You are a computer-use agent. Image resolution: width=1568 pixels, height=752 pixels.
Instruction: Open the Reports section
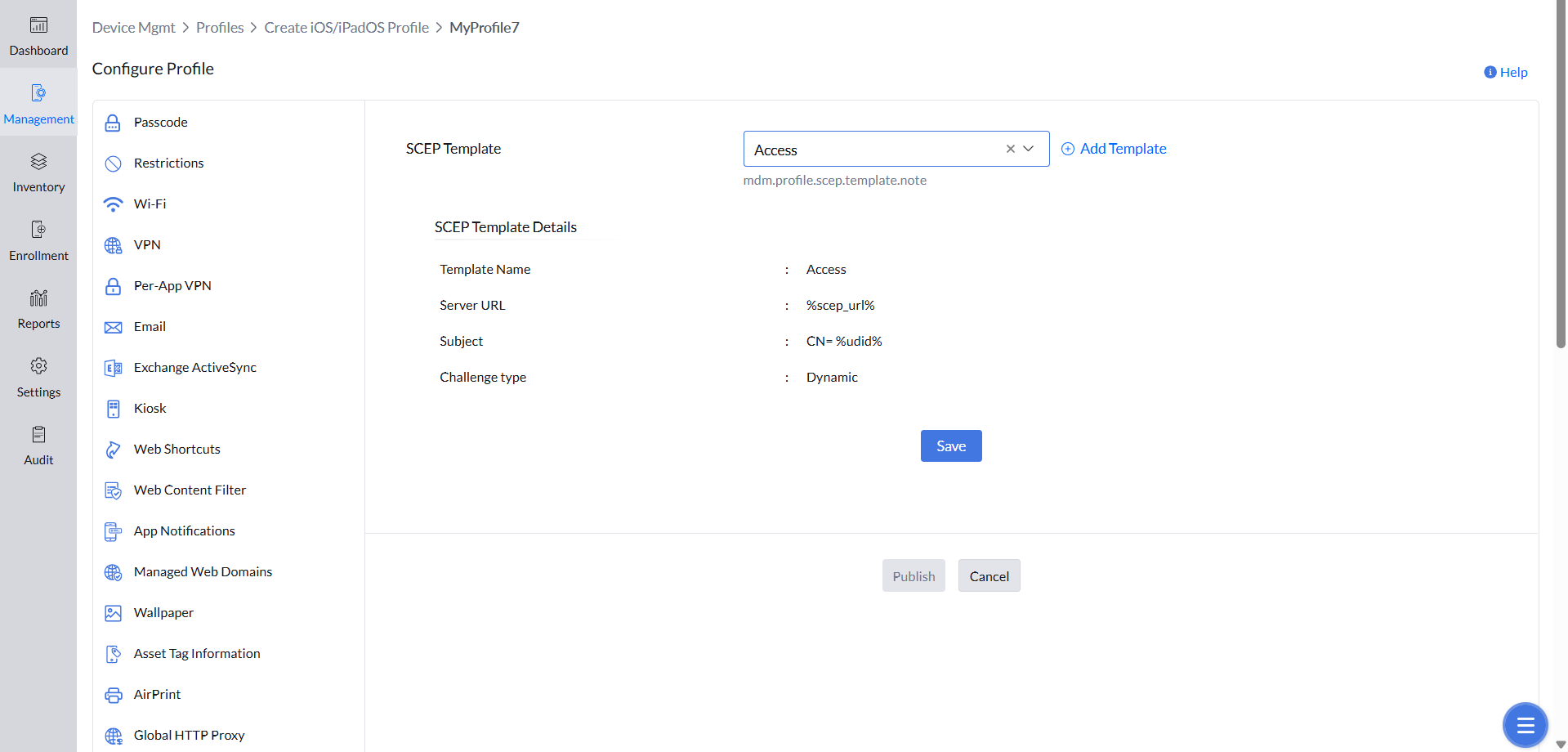pos(38,308)
